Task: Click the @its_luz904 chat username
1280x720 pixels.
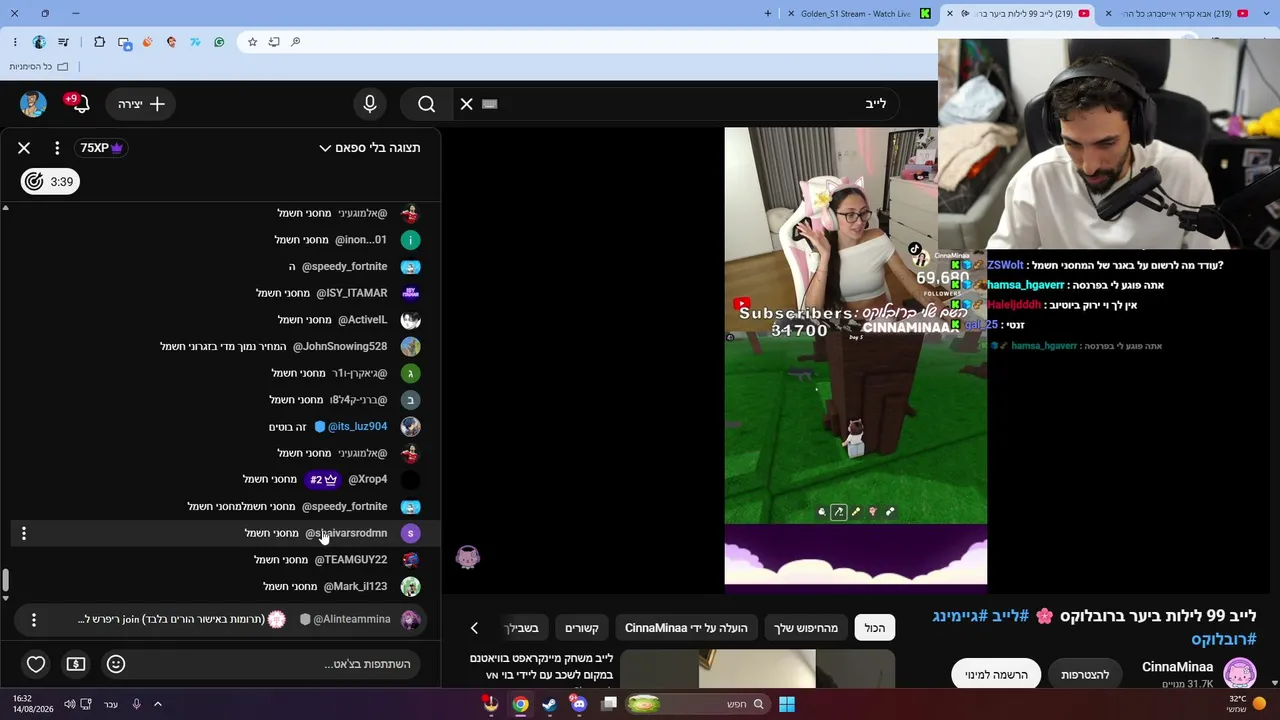Action: tap(357, 427)
